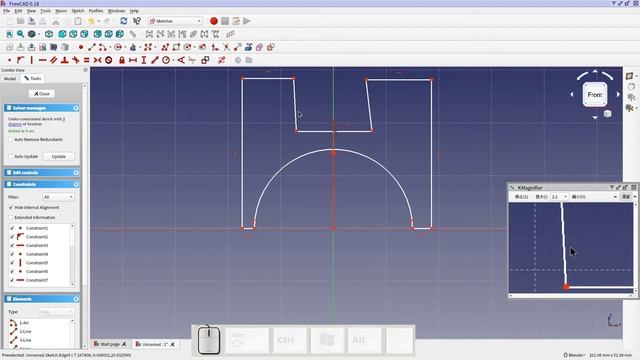
Task: Open the undo history dropdown arrow
Action: (98, 21)
